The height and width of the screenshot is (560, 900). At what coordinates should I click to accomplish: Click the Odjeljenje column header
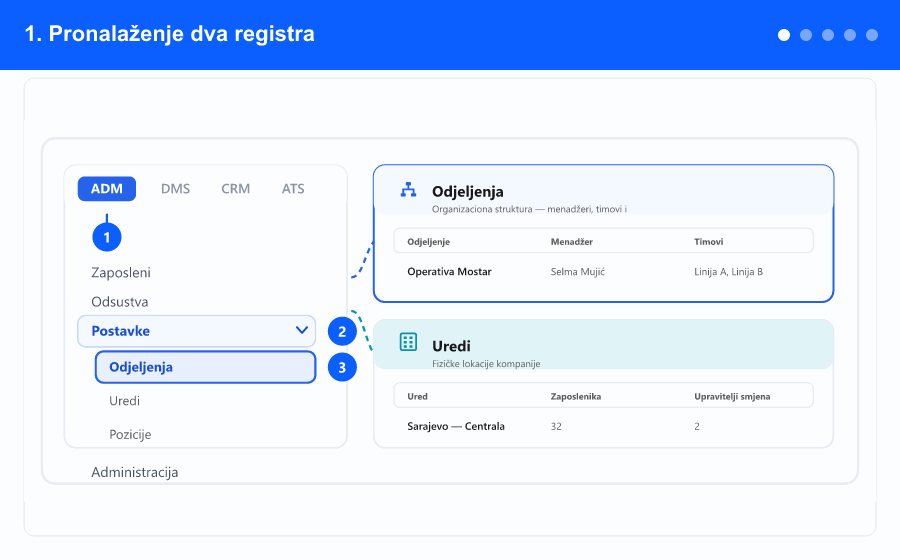(429, 242)
